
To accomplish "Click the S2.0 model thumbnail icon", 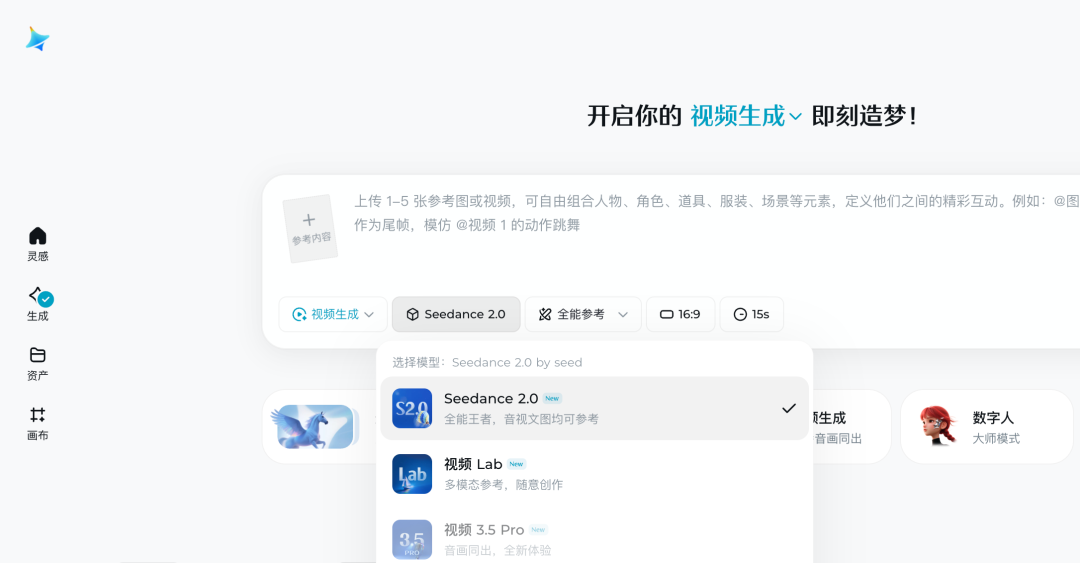I will coord(412,408).
